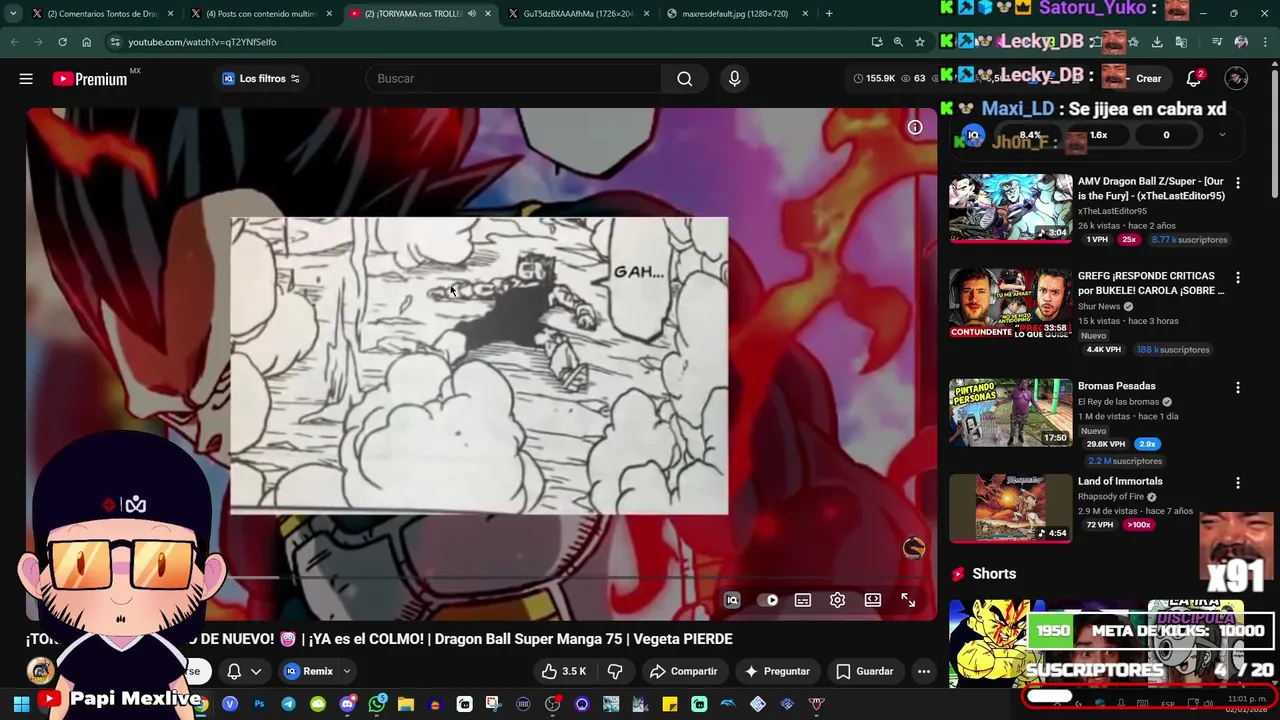Click the Remix button
The width and height of the screenshot is (1280, 720).
(308, 671)
